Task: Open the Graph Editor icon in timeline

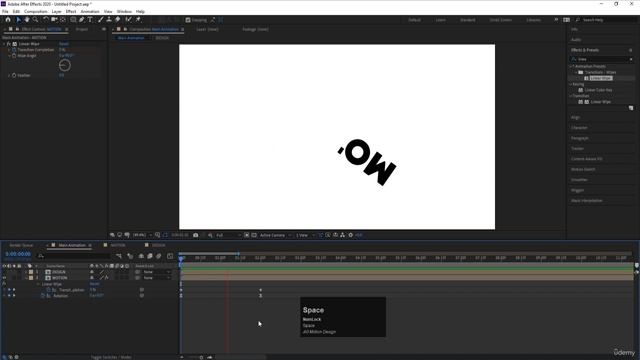Action: (x=170, y=256)
